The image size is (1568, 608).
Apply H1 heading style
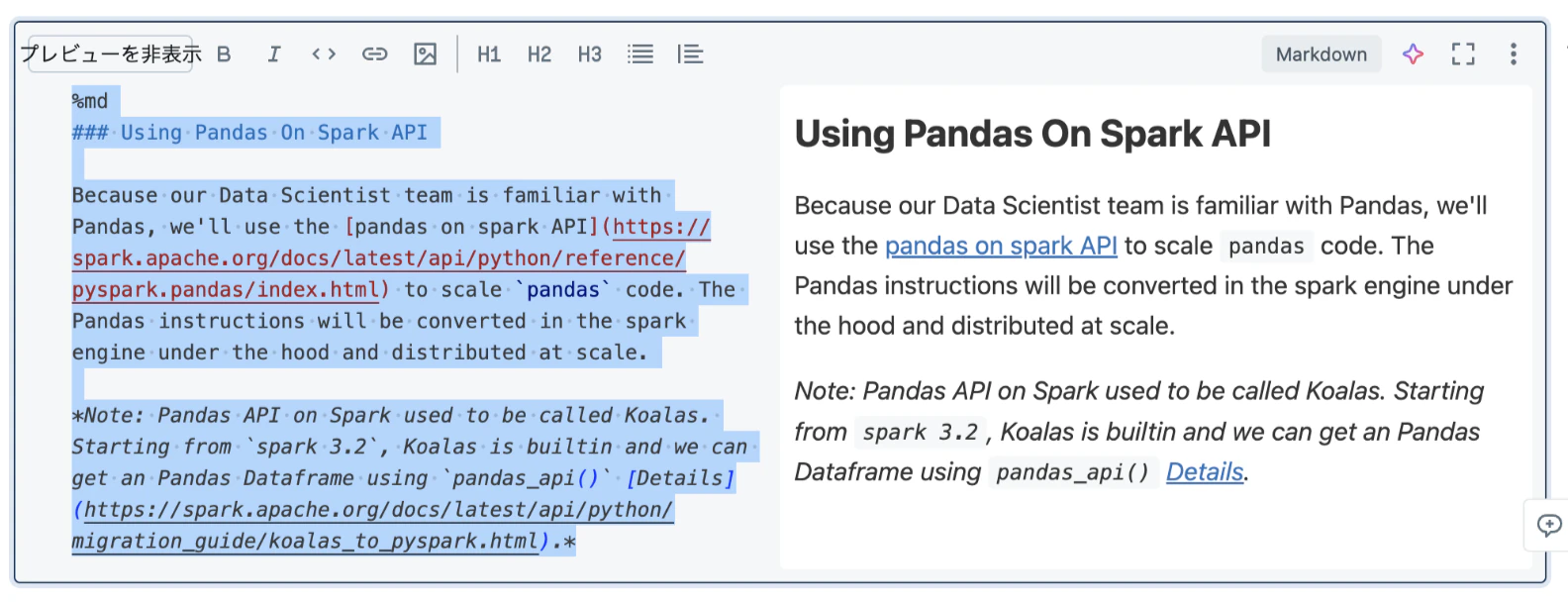pyautogui.click(x=489, y=54)
